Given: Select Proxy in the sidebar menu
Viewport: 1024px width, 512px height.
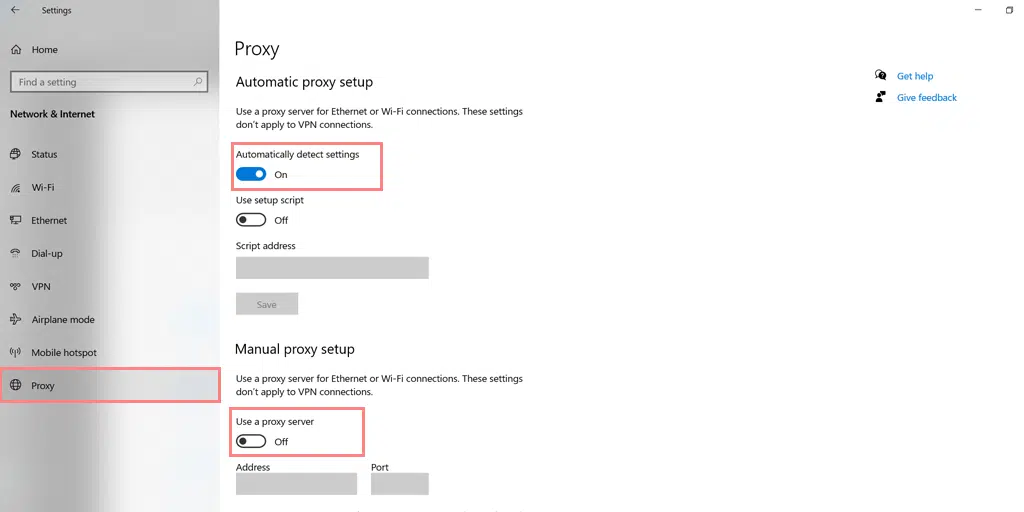Looking at the screenshot, I should pos(43,385).
